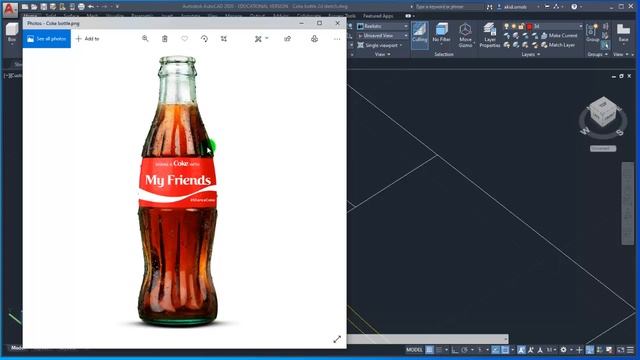The width and height of the screenshot is (640, 360).
Task: Zoom in the Photos image with magnifier
Action: 145,38
